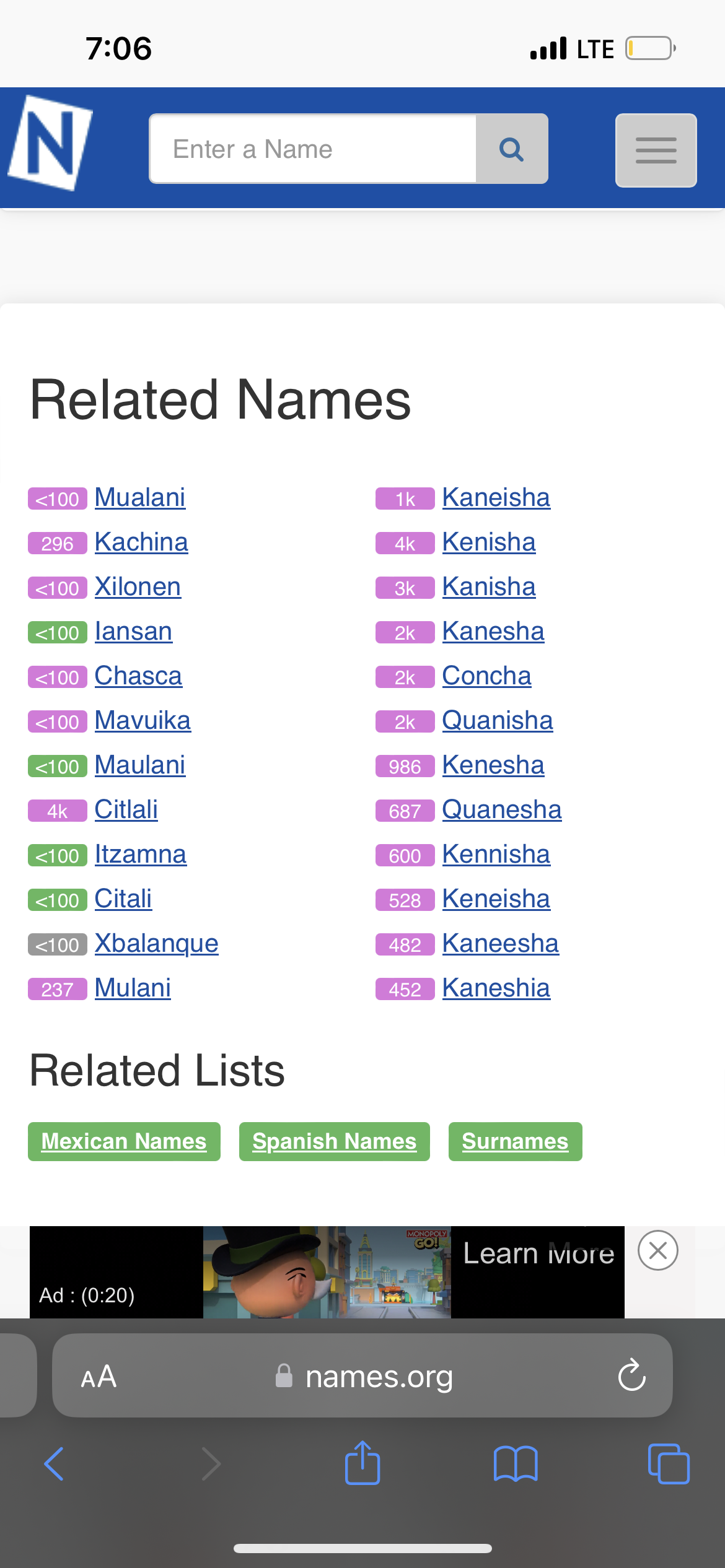Open the Citlali name link
The width and height of the screenshot is (725, 1568).
click(126, 809)
